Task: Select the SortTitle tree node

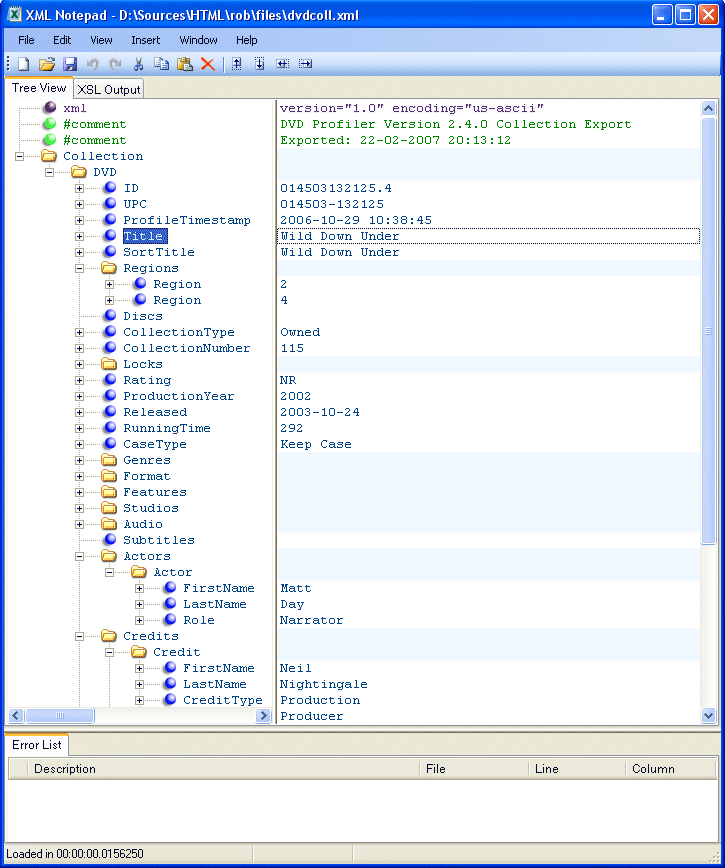Action: point(159,252)
